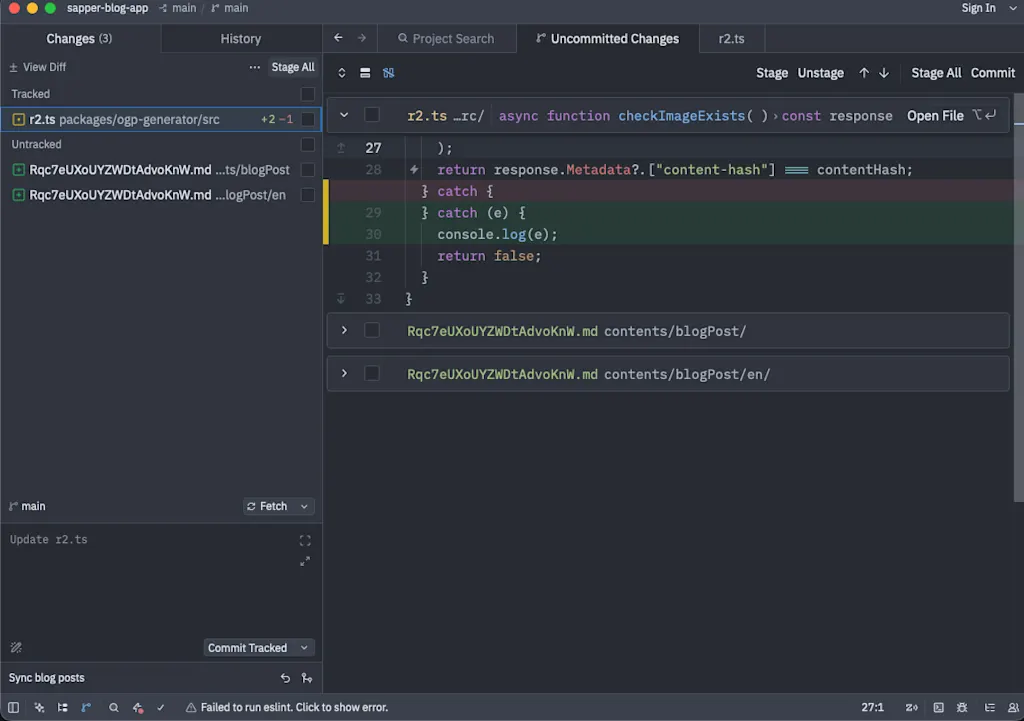The width and height of the screenshot is (1024, 721).
Task: Click View Diff in changes panel
Action: [38, 67]
